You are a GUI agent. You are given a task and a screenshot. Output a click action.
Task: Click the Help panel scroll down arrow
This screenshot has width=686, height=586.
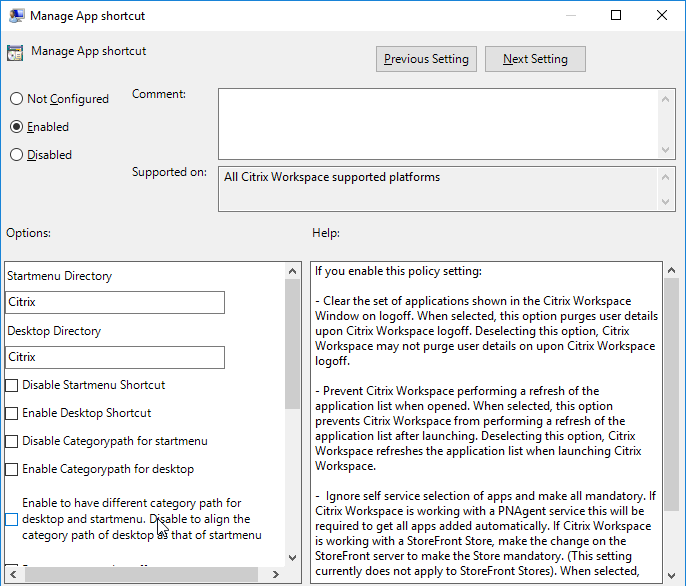(x=672, y=576)
